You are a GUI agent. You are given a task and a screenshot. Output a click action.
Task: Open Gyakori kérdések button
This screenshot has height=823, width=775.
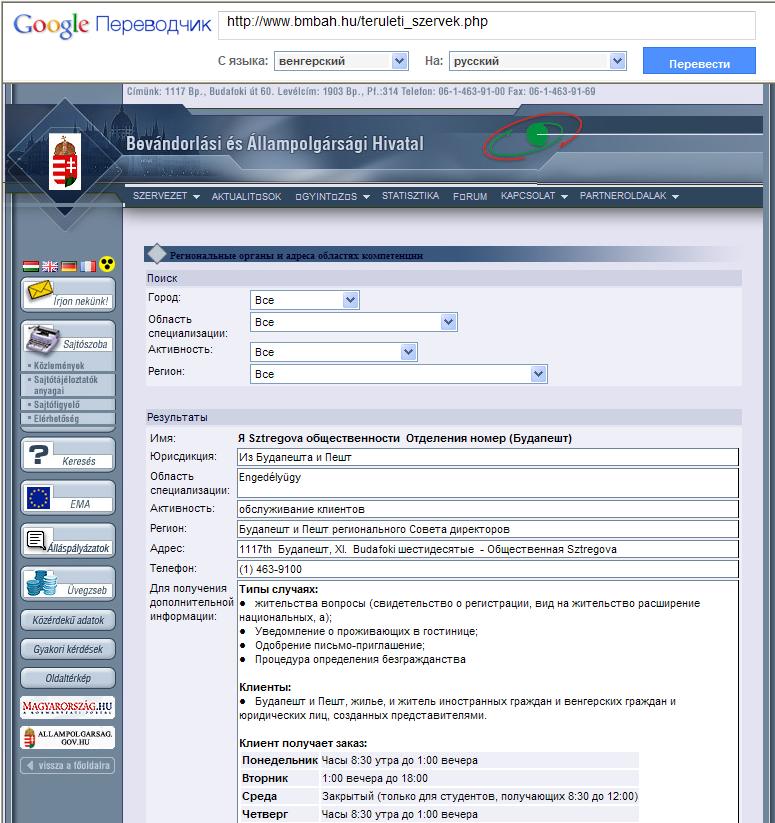[68, 649]
